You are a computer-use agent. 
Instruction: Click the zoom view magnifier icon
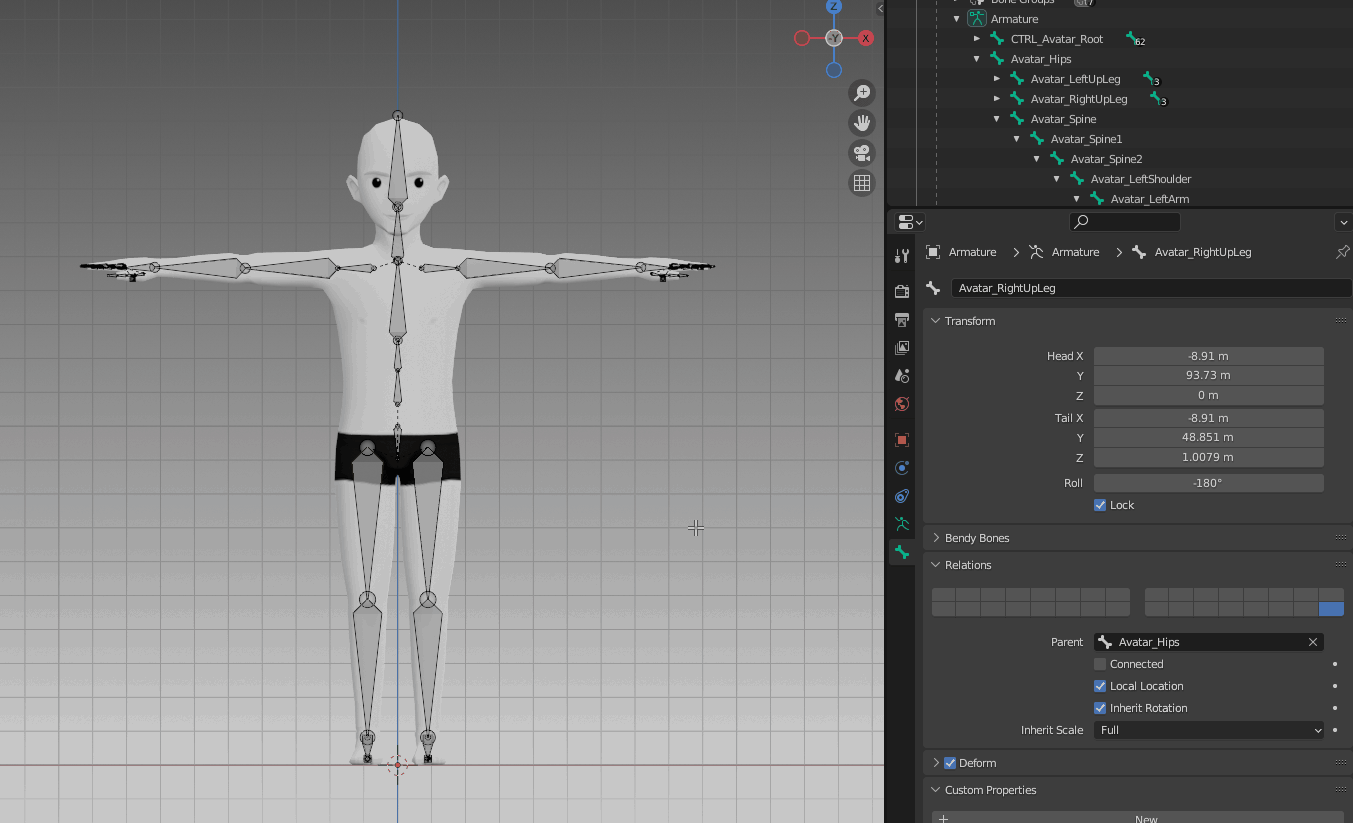(x=861, y=93)
